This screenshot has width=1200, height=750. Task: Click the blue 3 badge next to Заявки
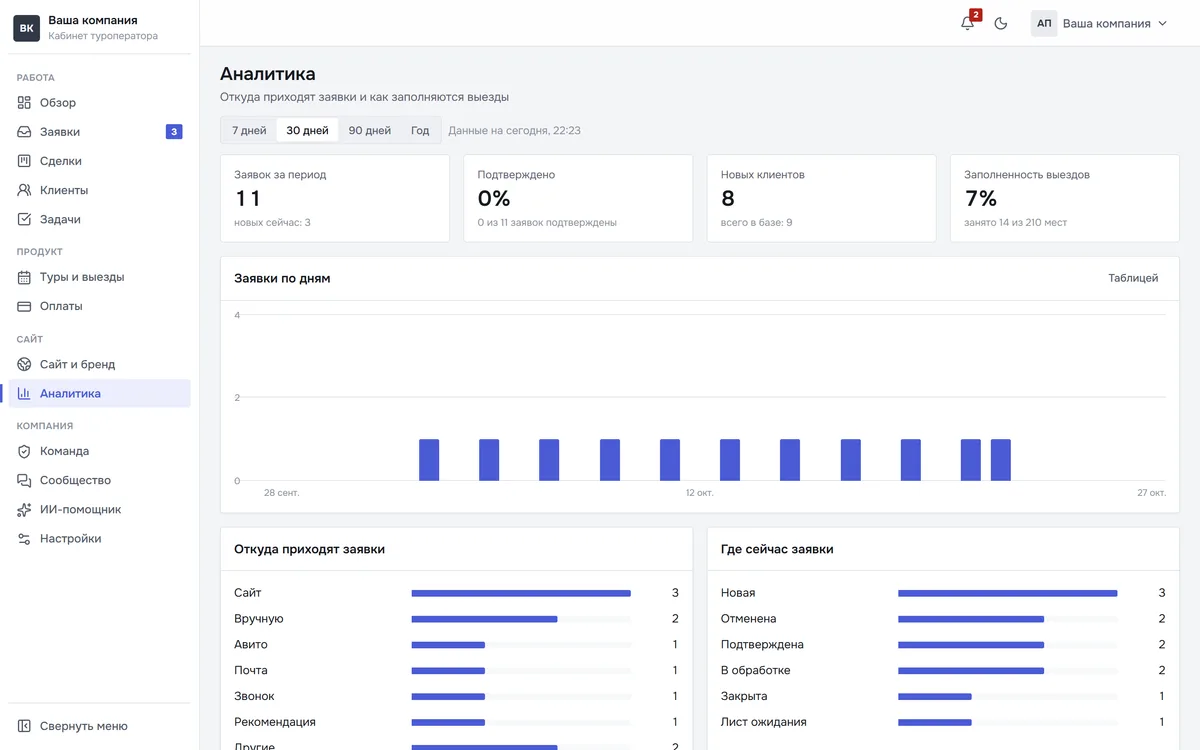point(174,132)
